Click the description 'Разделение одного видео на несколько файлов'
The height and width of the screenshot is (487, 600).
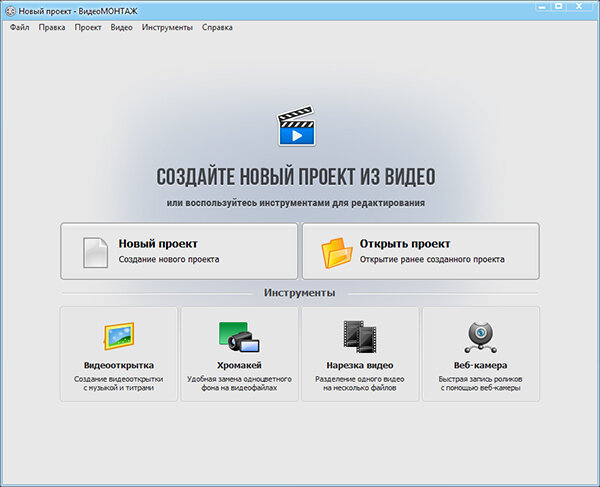coord(360,383)
